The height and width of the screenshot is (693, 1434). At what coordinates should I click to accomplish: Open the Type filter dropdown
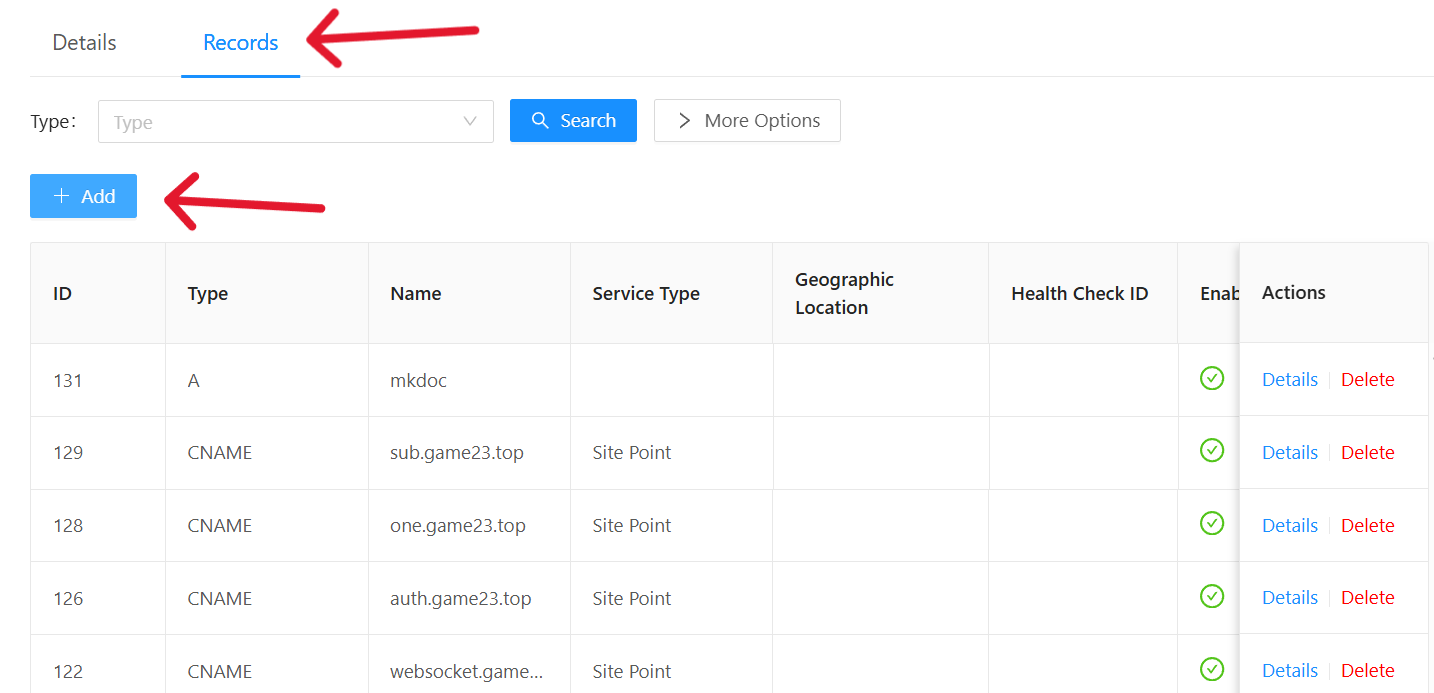[x=295, y=122]
